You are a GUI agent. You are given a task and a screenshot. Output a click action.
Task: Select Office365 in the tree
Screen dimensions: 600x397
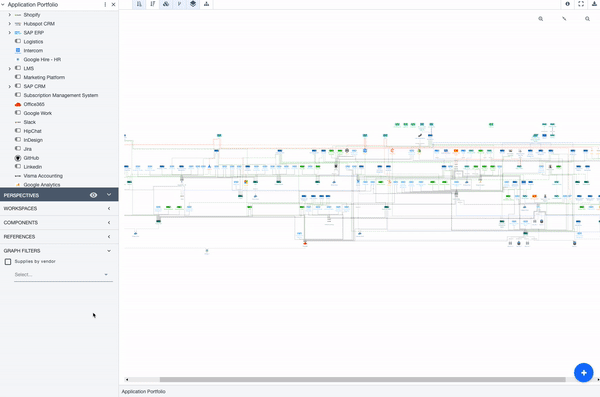34,104
